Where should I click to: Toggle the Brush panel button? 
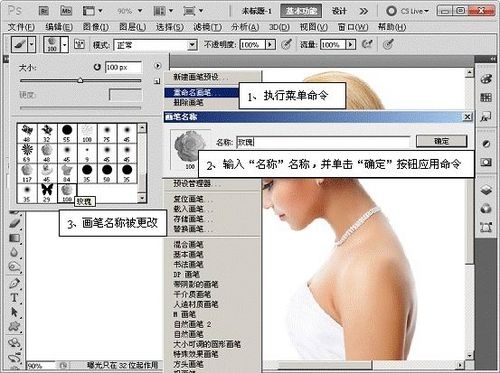coord(79,44)
